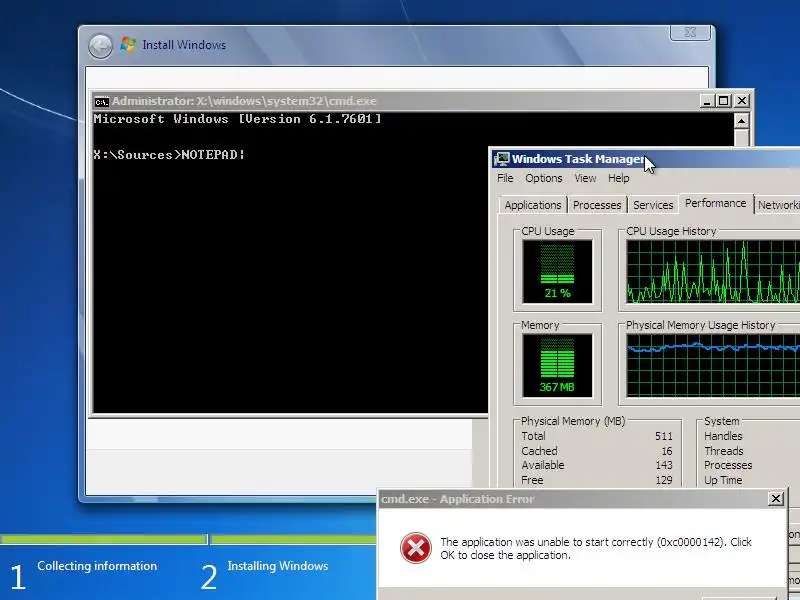Maximize the cmd.exe console window

coord(723,101)
